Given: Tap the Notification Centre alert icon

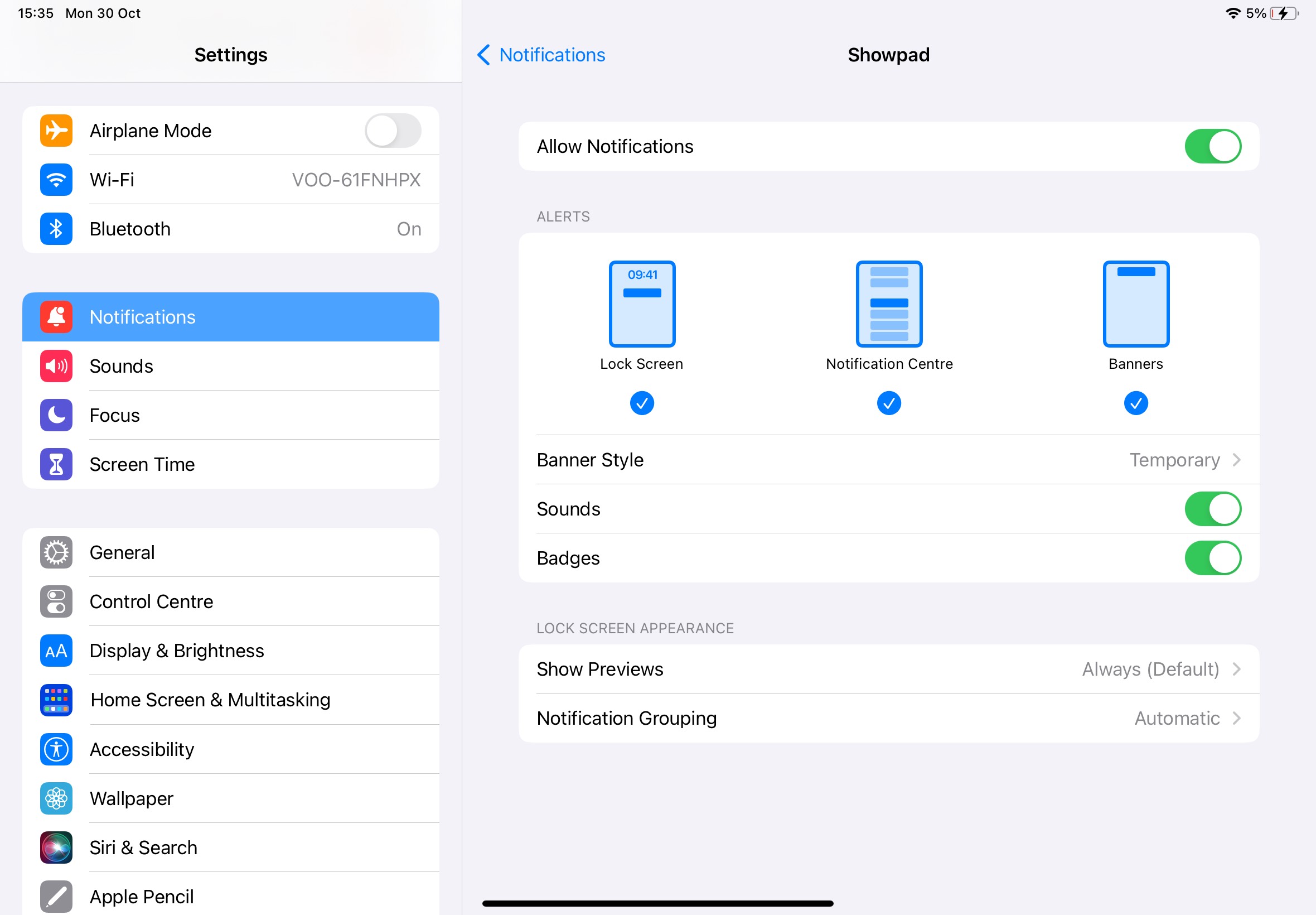Looking at the screenshot, I should [x=889, y=304].
